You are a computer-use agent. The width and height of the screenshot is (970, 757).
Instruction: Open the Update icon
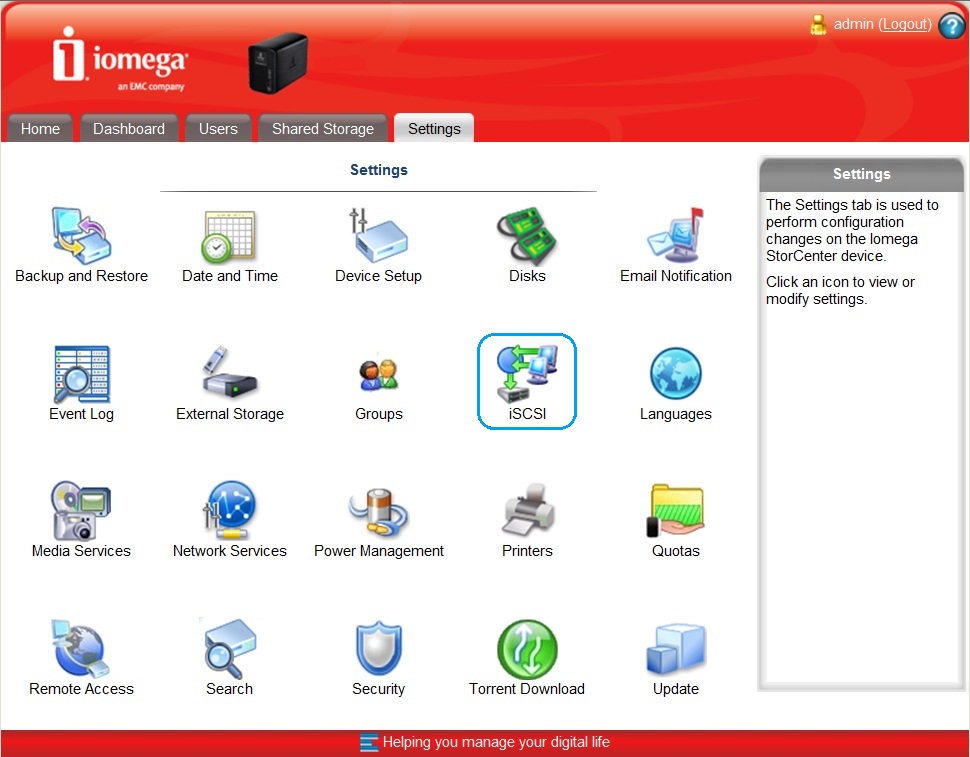676,649
